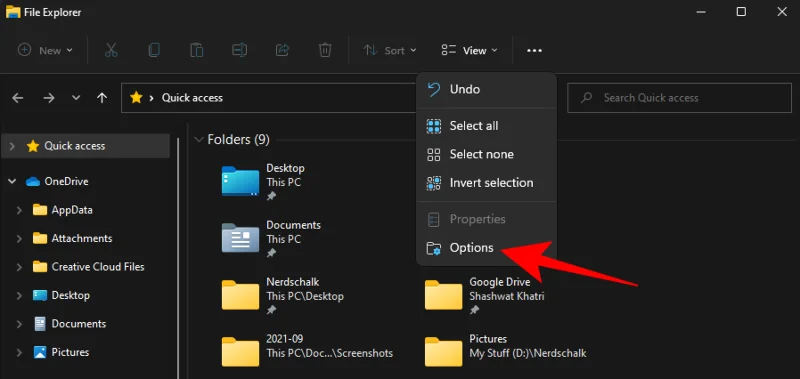Click the Paste clipboard icon in toolbar

(196, 50)
